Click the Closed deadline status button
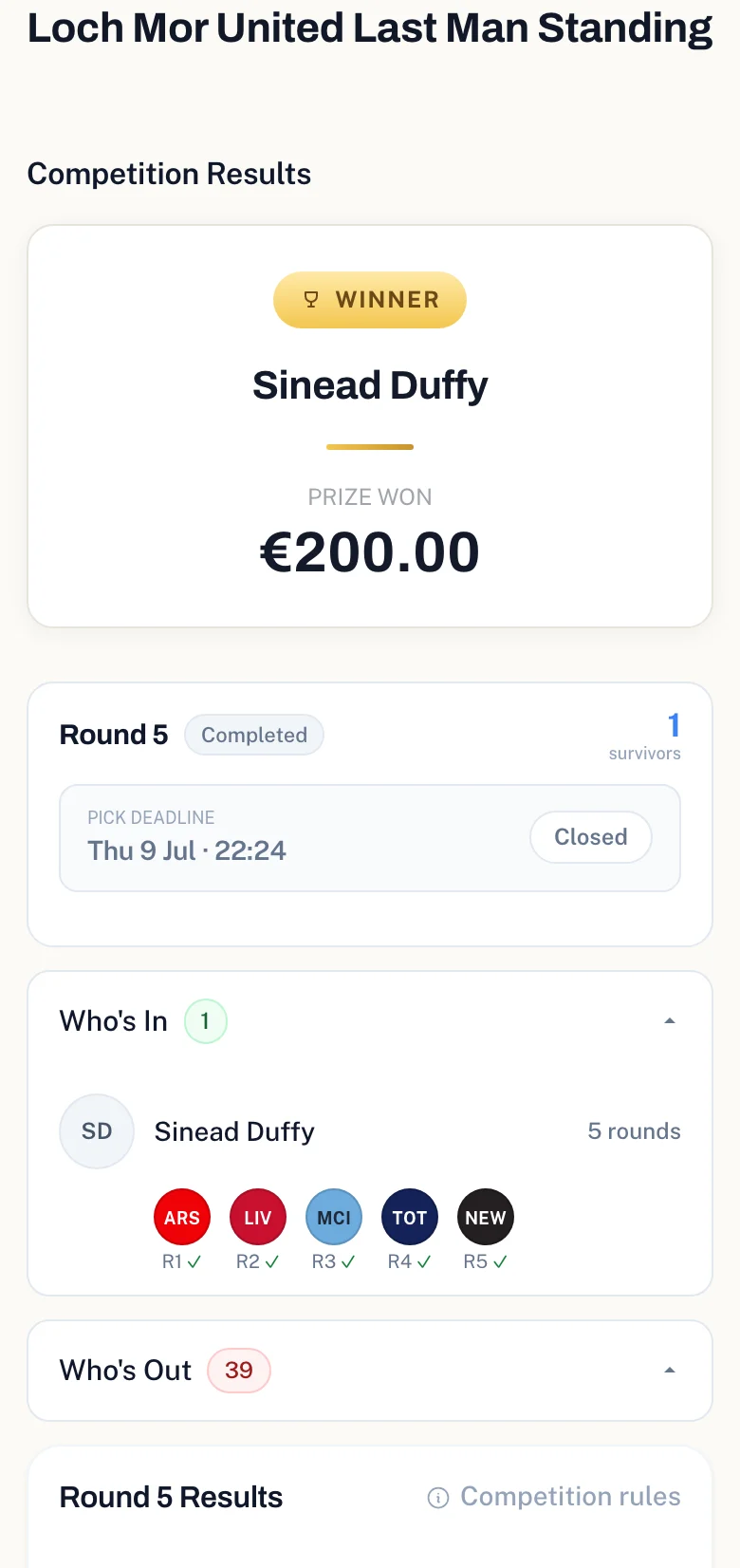 tap(591, 837)
